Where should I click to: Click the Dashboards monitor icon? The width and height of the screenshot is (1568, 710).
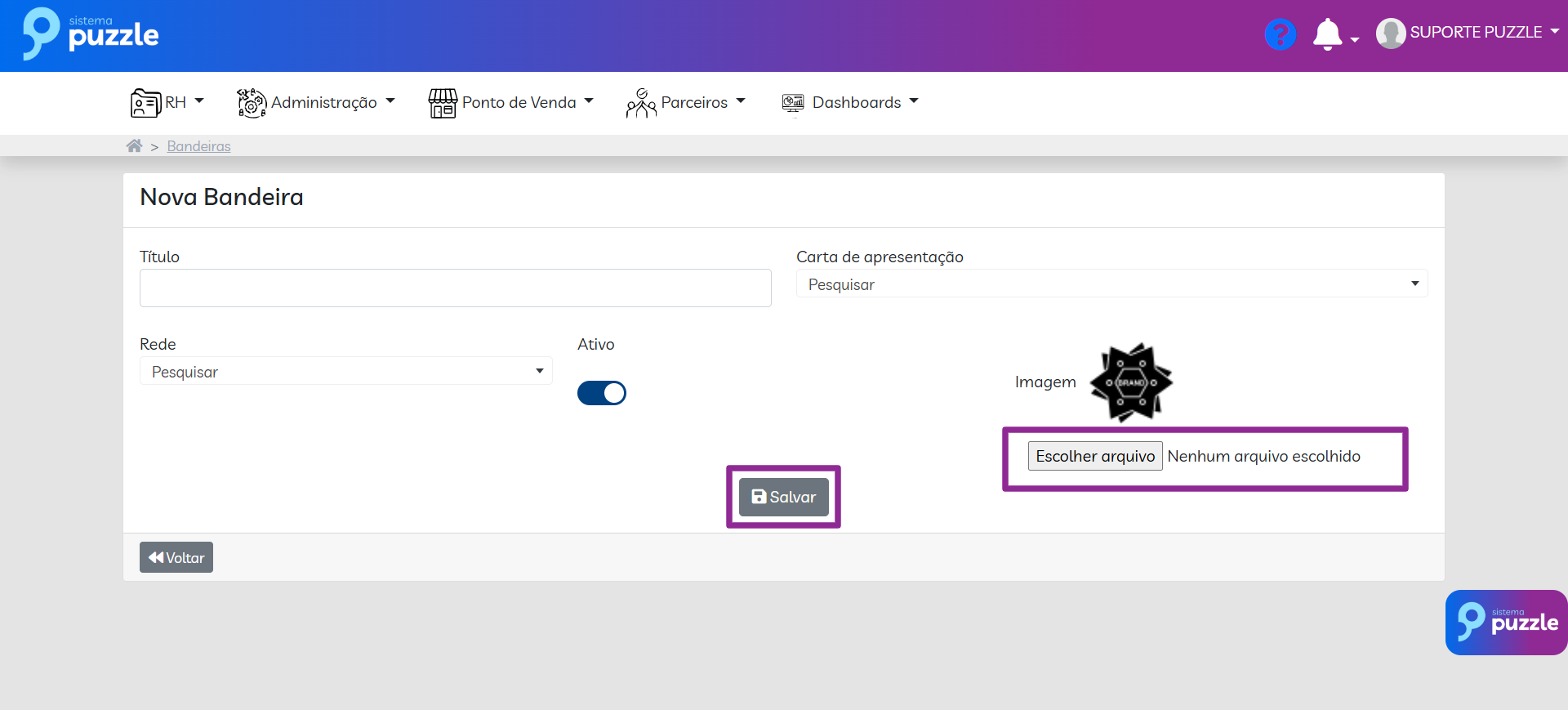tap(793, 103)
